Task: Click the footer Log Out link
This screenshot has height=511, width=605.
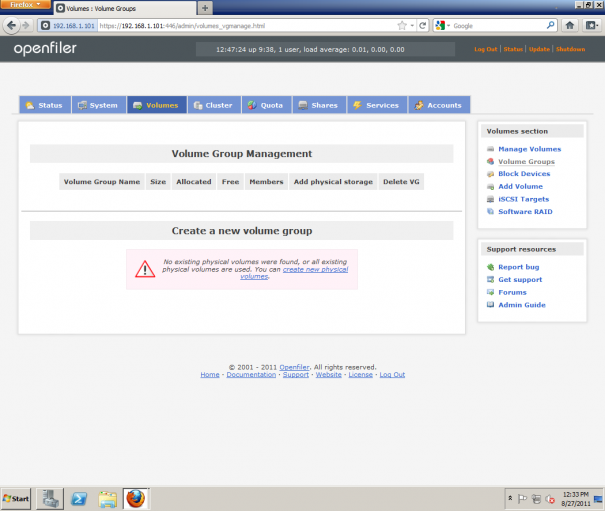Action: (x=392, y=375)
